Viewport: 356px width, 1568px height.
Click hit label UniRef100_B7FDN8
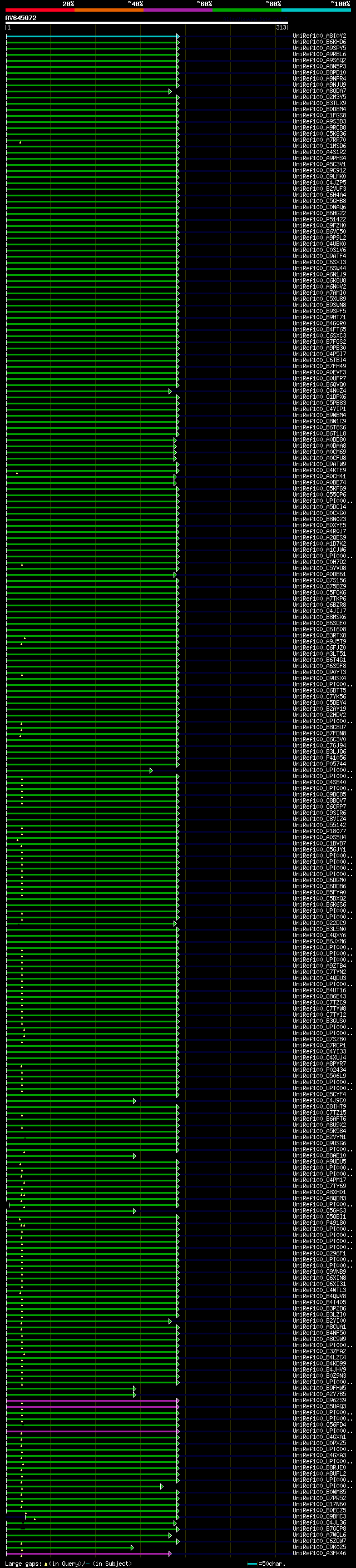pos(319,734)
